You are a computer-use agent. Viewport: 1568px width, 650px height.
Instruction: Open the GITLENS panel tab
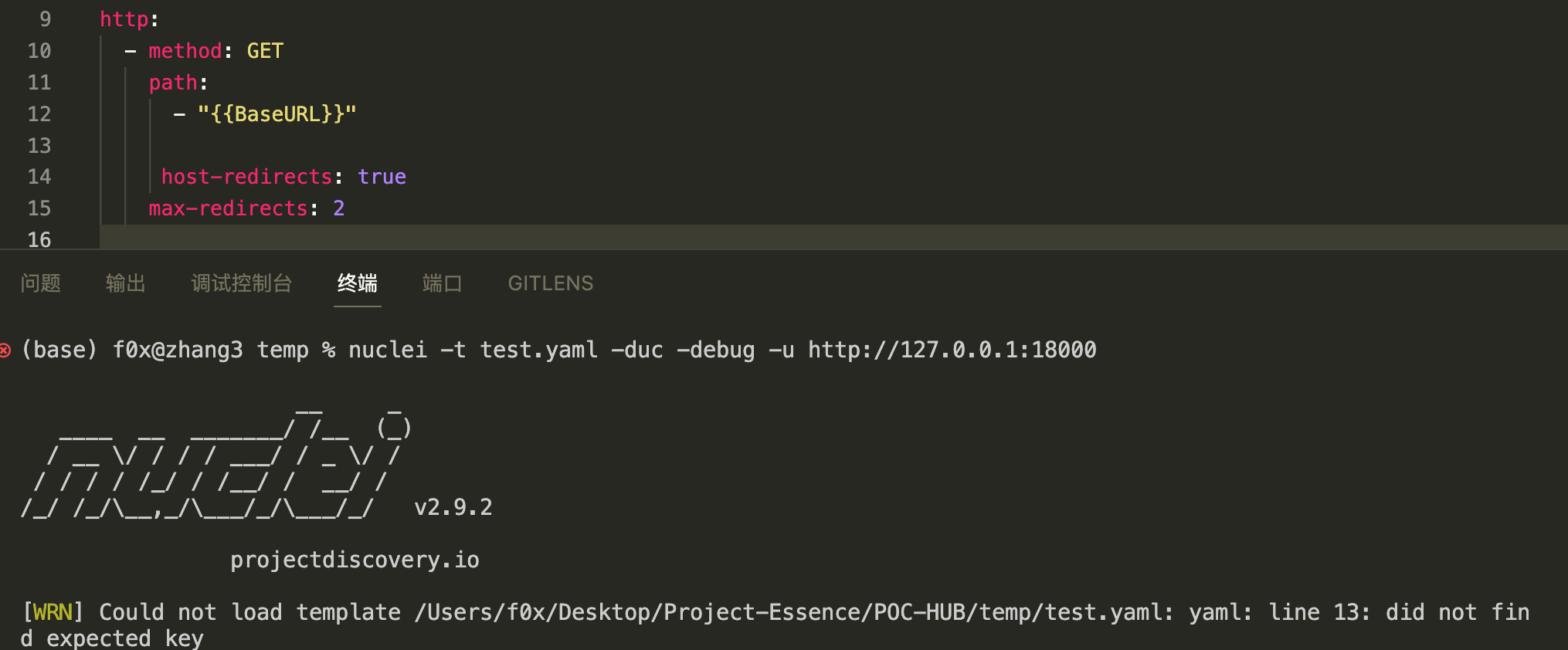click(x=550, y=283)
